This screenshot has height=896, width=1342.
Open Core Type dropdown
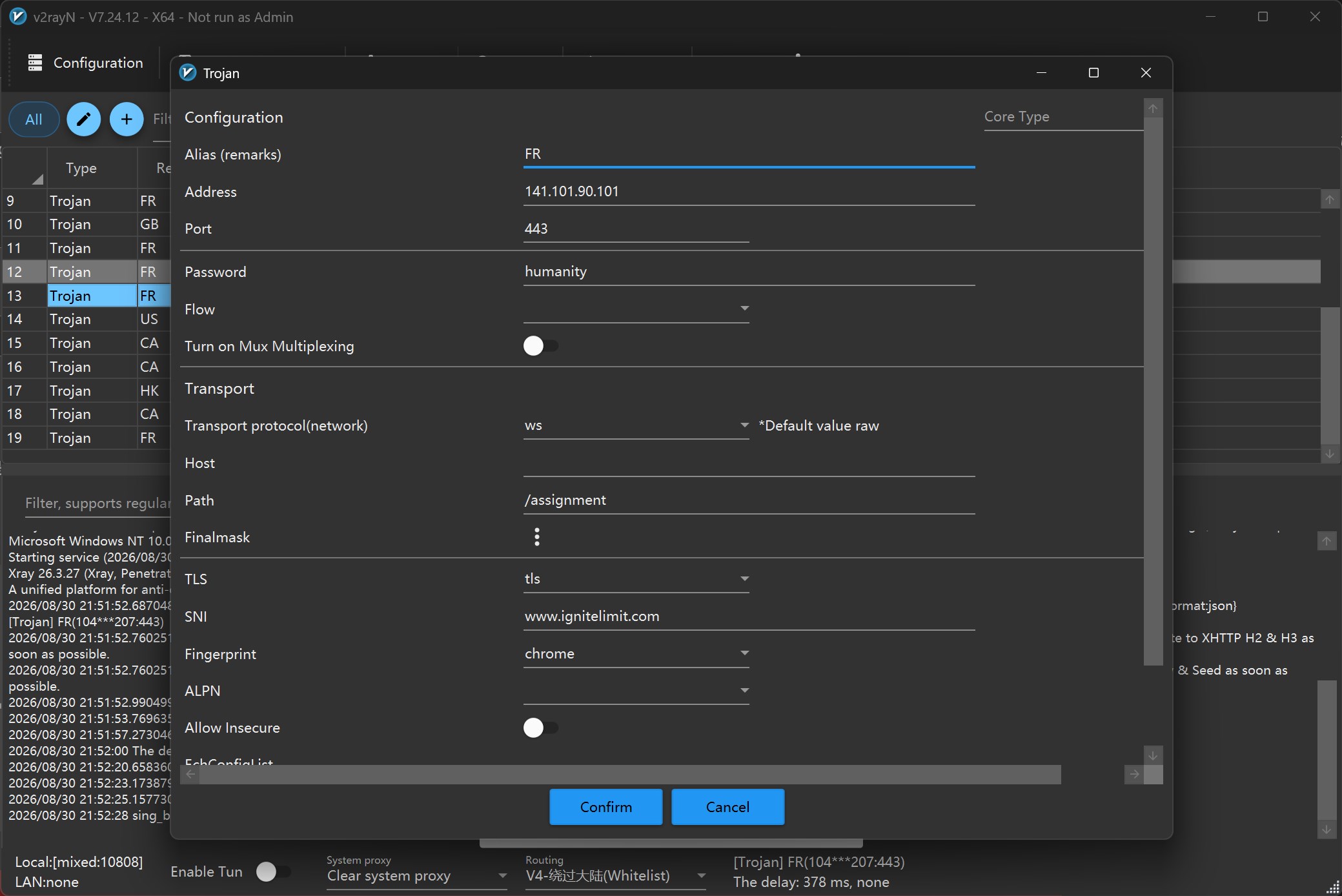[x=1063, y=117]
